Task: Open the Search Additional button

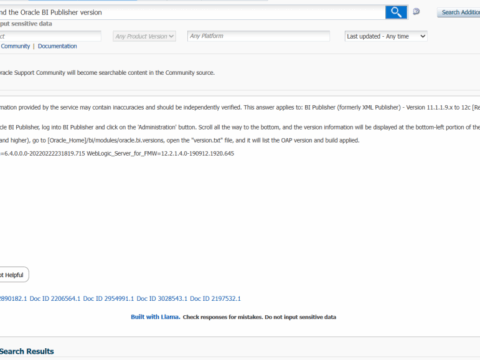Action: [459, 12]
